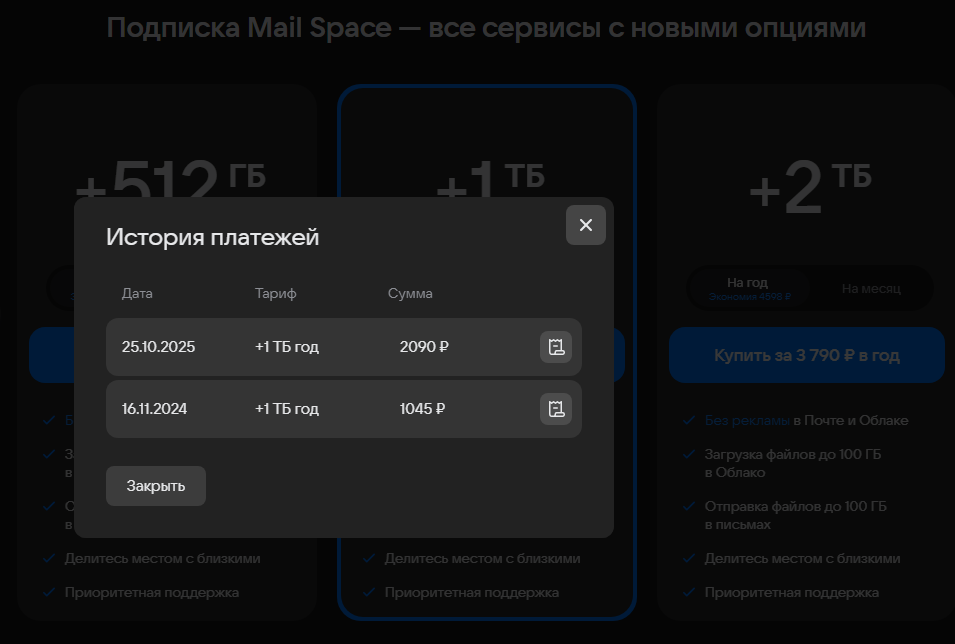Click Загрузка файлов до 100 ГБ in +2 ТБ plan

pyautogui.click(x=792, y=463)
